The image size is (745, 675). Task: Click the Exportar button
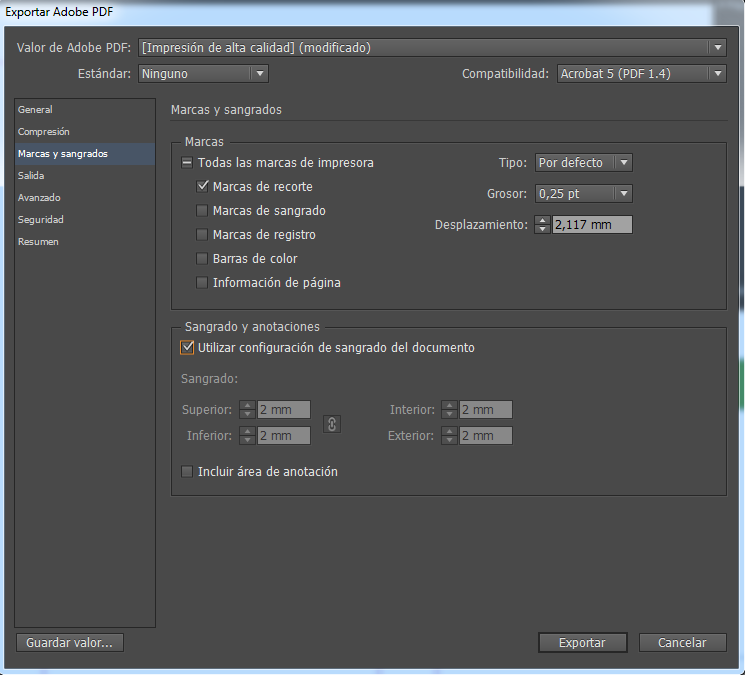point(583,643)
